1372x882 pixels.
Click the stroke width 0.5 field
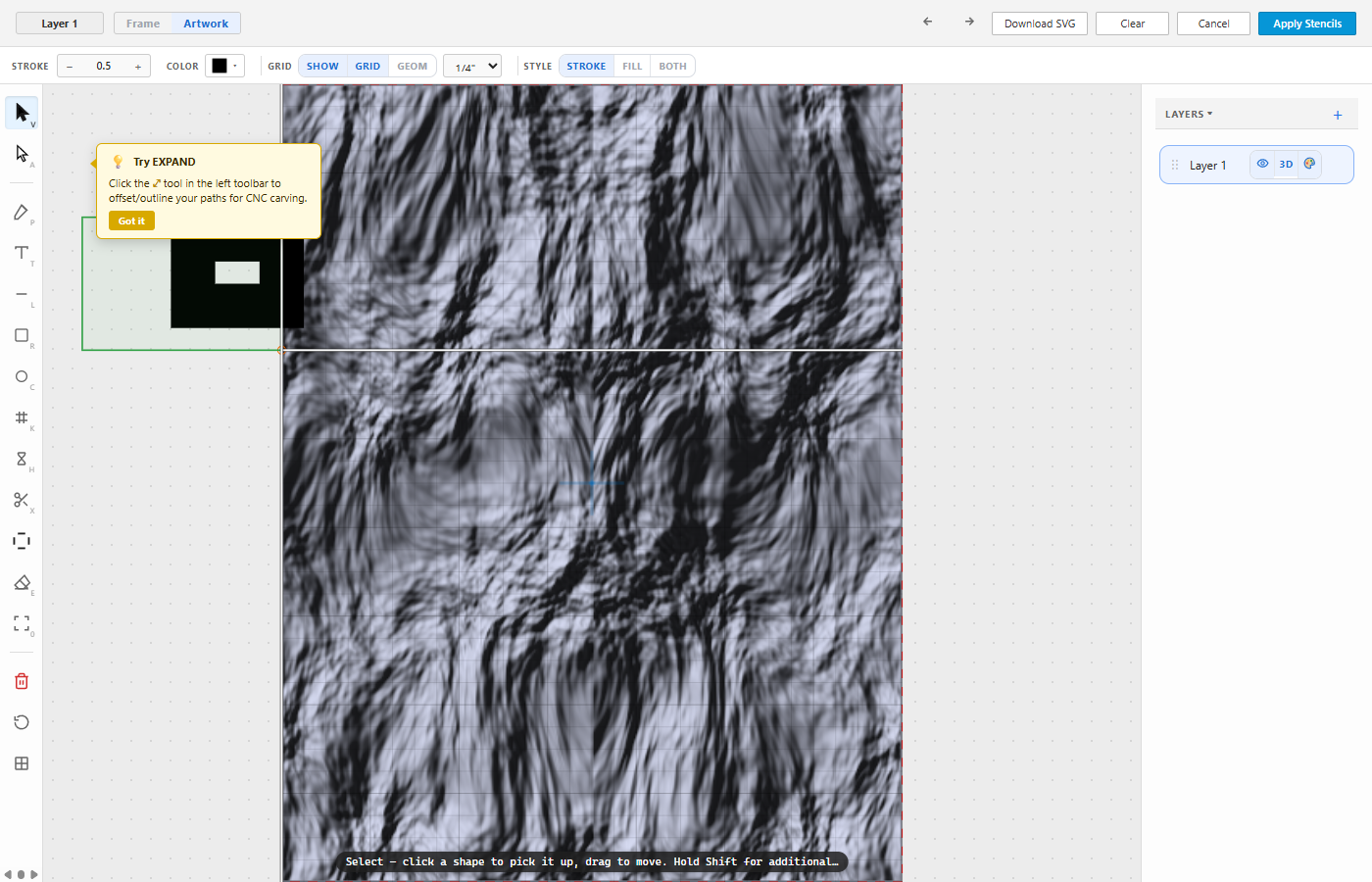point(104,66)
